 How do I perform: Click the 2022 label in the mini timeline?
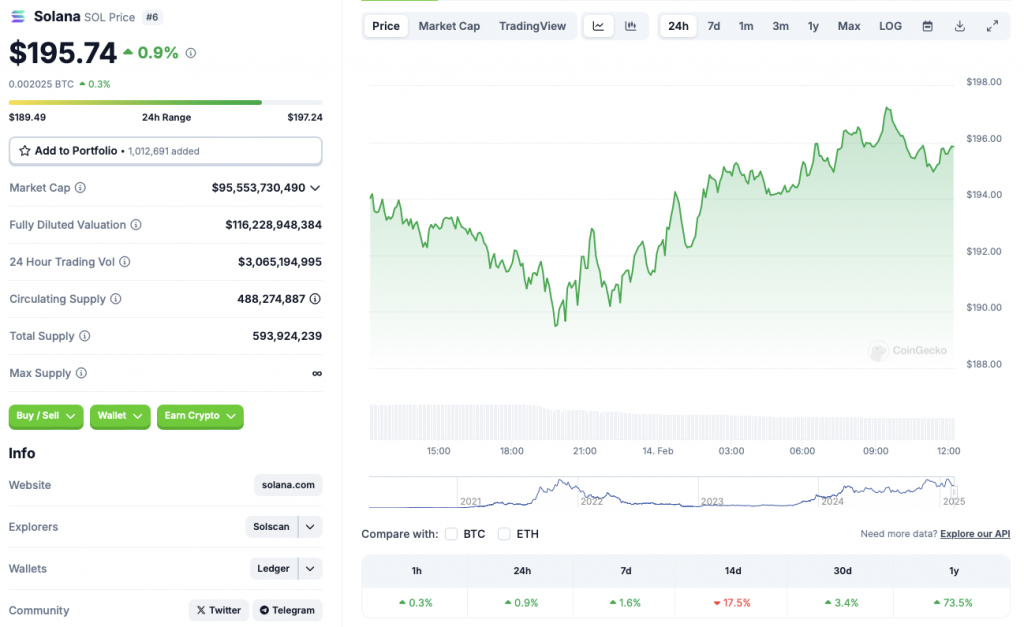[592, 502]
